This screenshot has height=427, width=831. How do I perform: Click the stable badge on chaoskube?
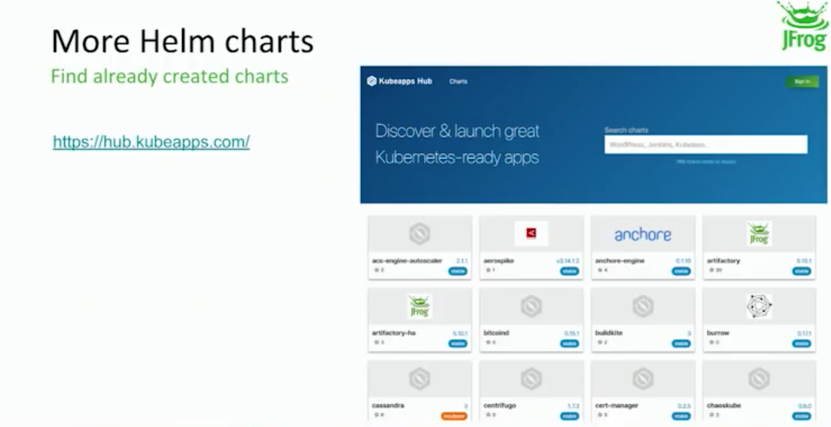click(802, 416)
